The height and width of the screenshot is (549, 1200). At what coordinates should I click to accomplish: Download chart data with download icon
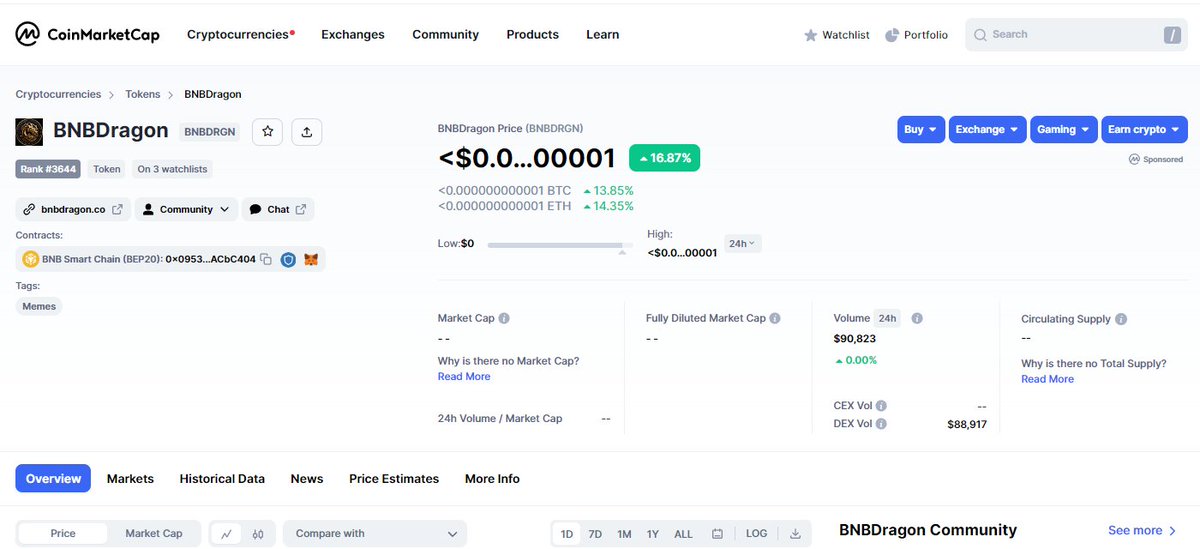[796, 534]
